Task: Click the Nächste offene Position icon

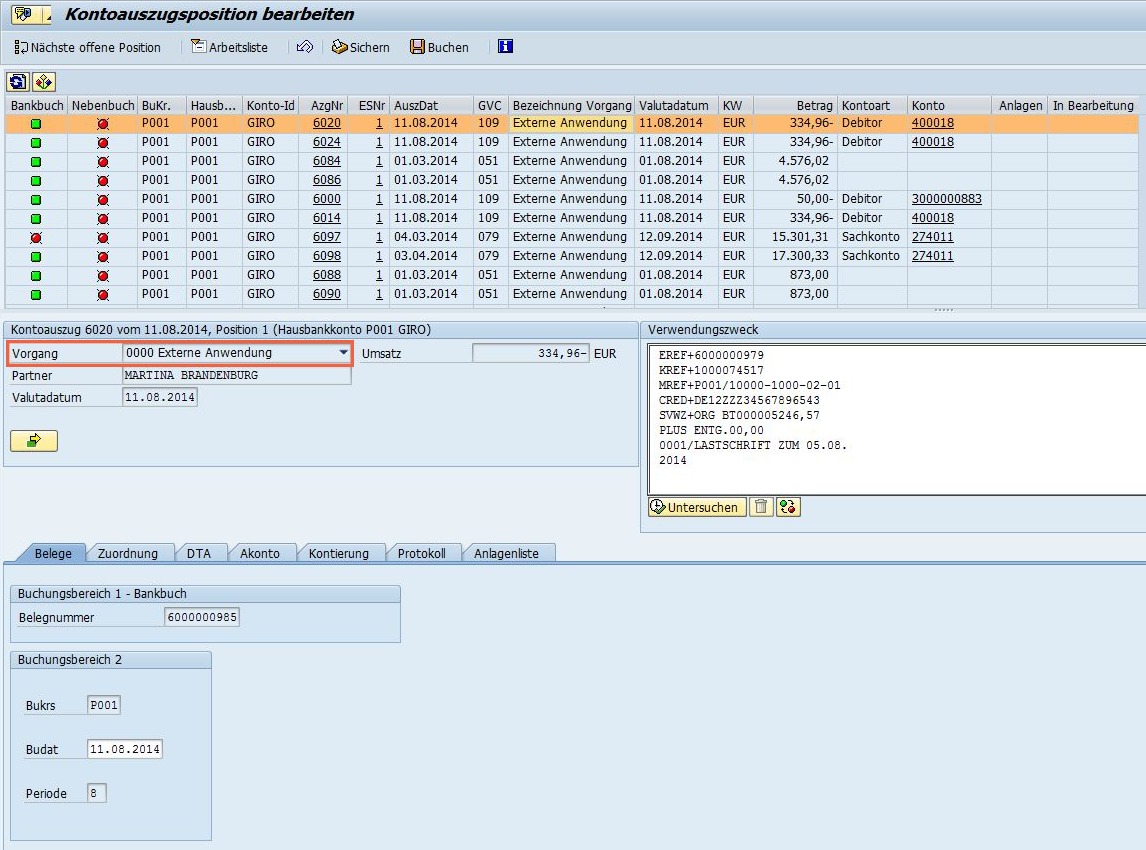Action: [x=88, y=46]
